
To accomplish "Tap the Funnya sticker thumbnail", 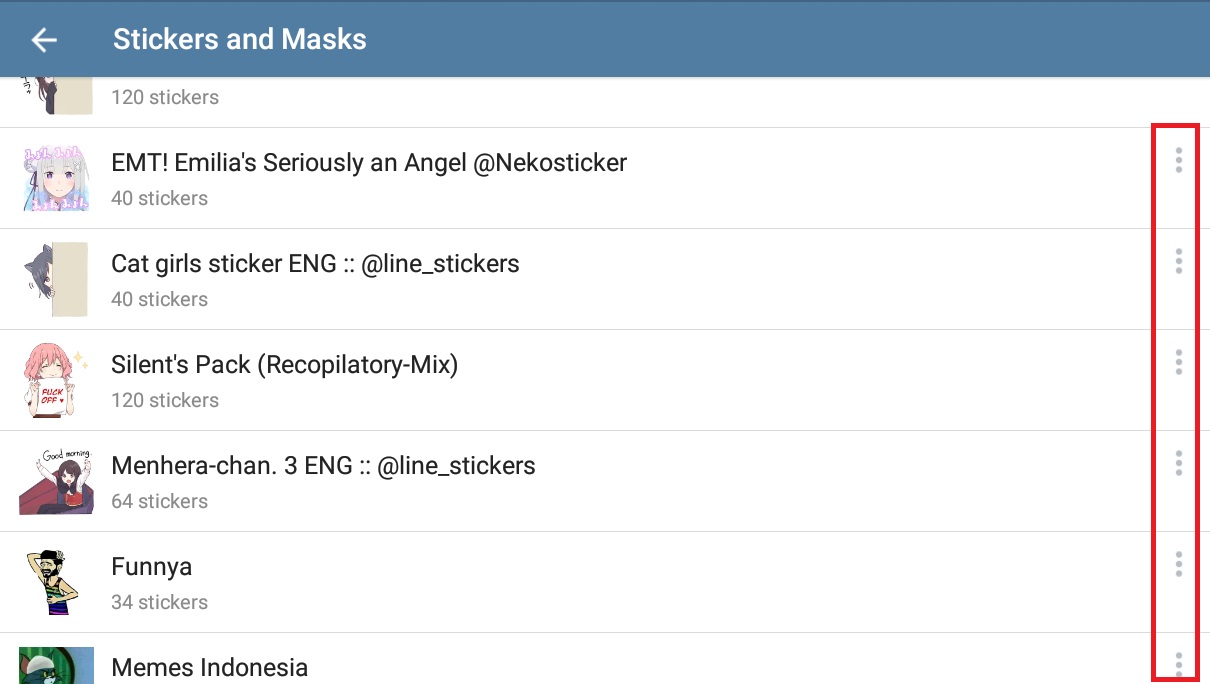I will tap(56, 582).
